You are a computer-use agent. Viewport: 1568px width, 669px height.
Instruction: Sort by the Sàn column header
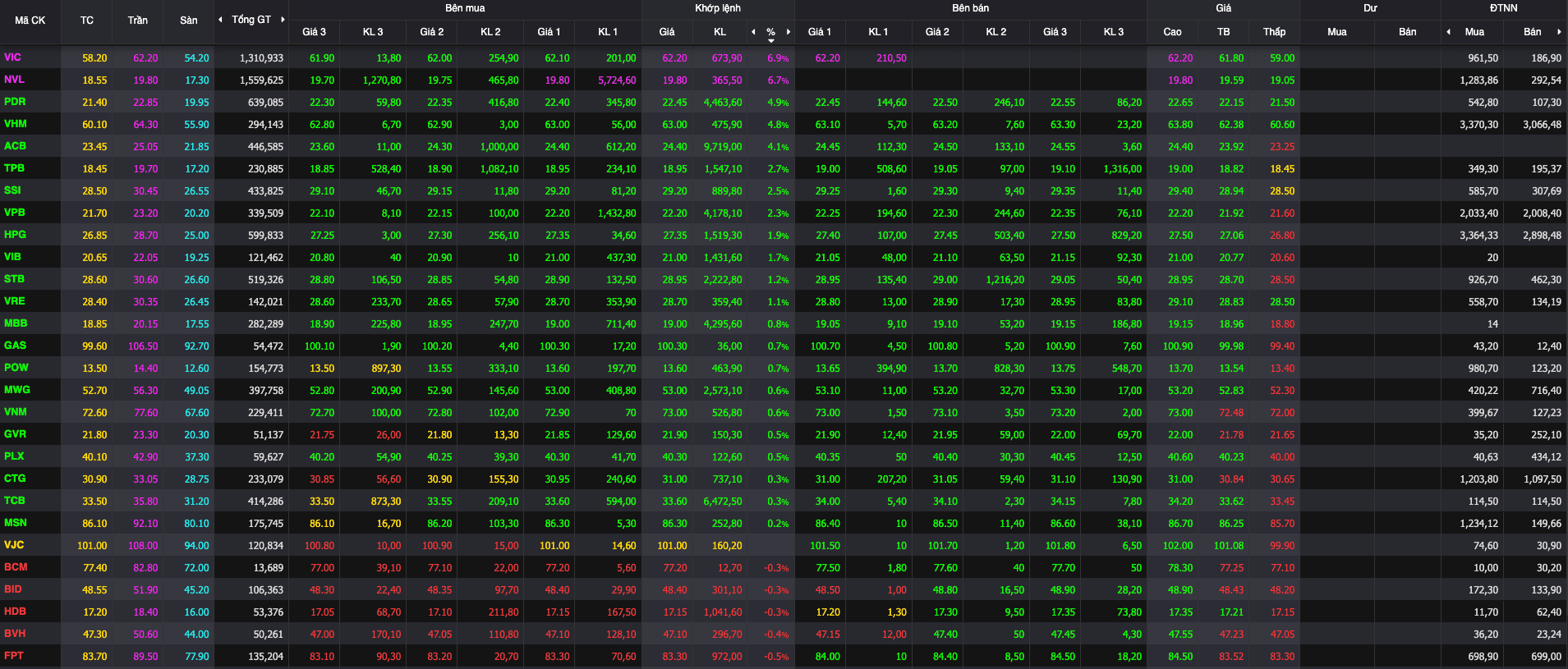pos(189,21)
